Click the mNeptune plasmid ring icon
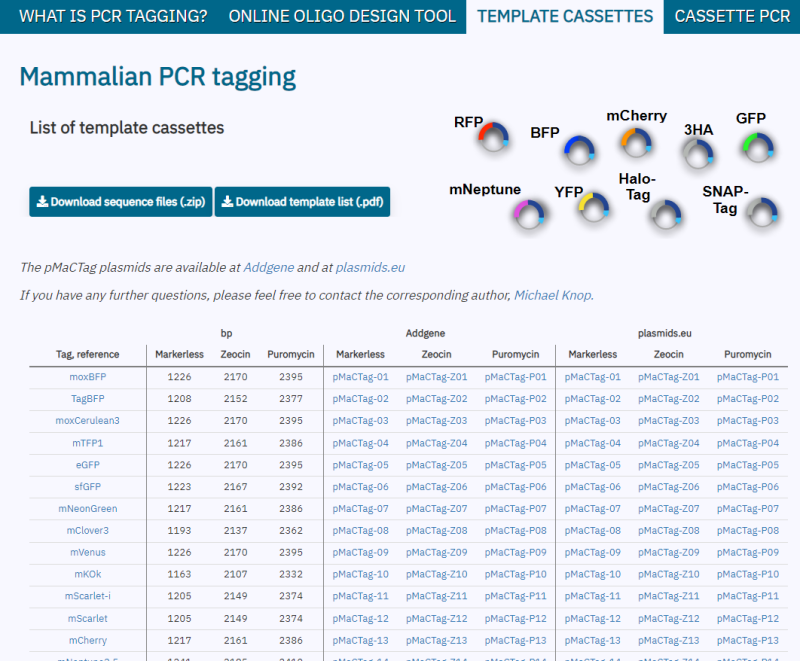The width and height of the screenshot is (800, 661). 529,214
